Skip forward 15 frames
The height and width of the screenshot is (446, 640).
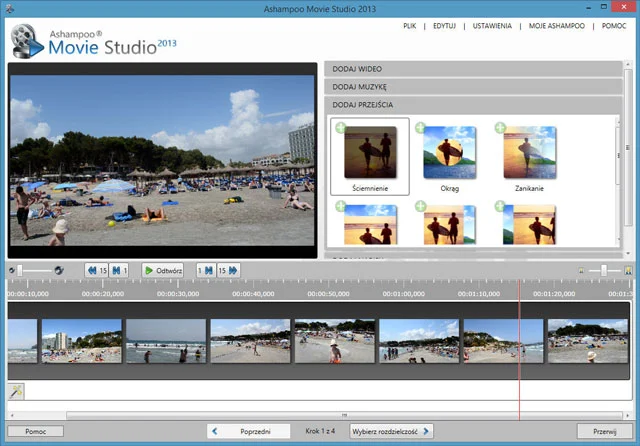tap(229, 270)
